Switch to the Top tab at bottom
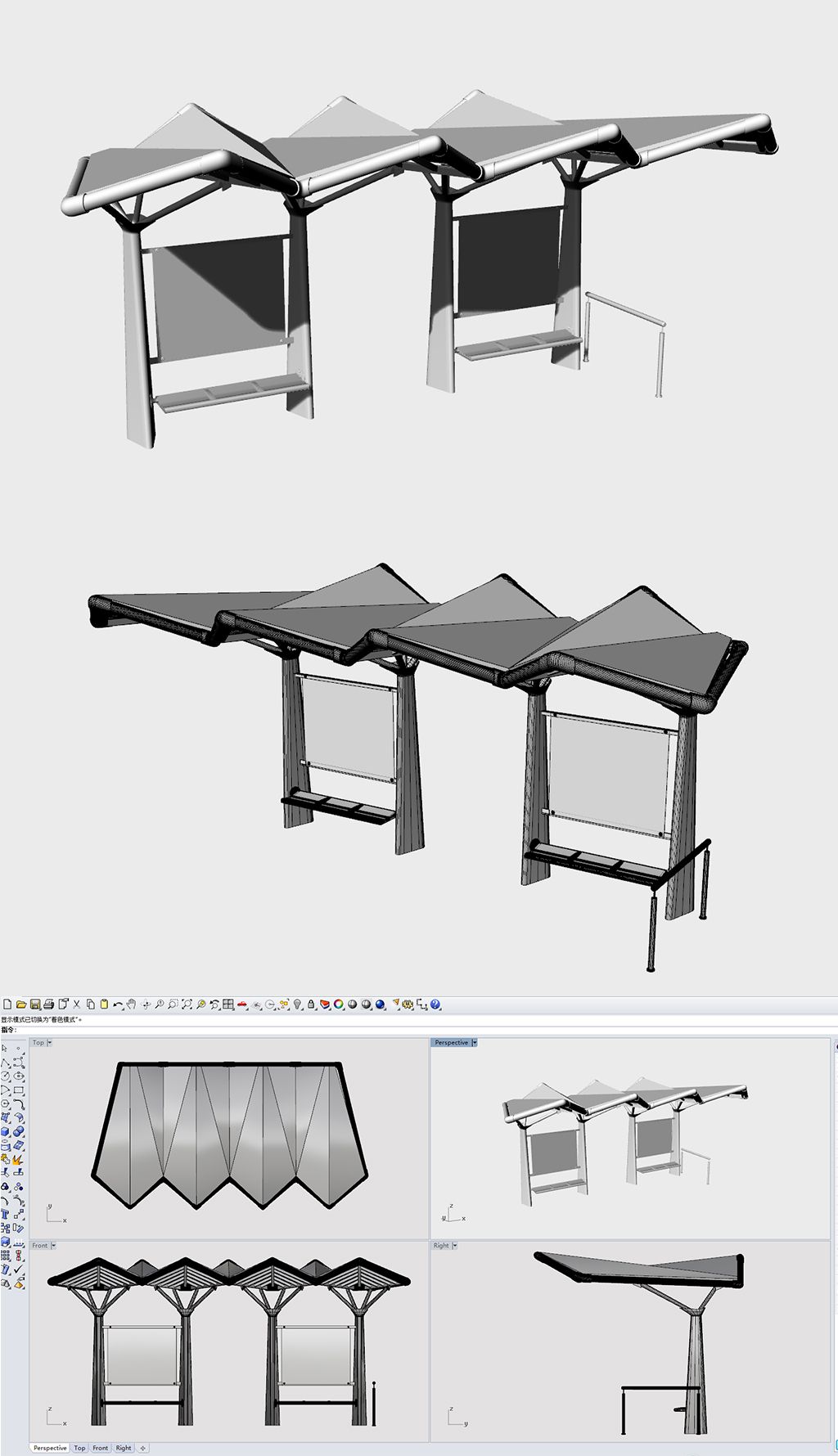This screenshot has width=838, height=1456. pos(79,1448)
